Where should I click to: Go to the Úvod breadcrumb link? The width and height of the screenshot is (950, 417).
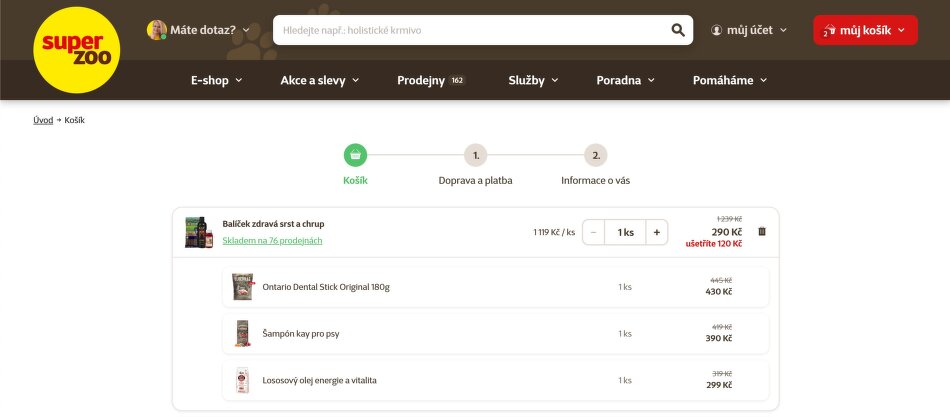point(43,120)
